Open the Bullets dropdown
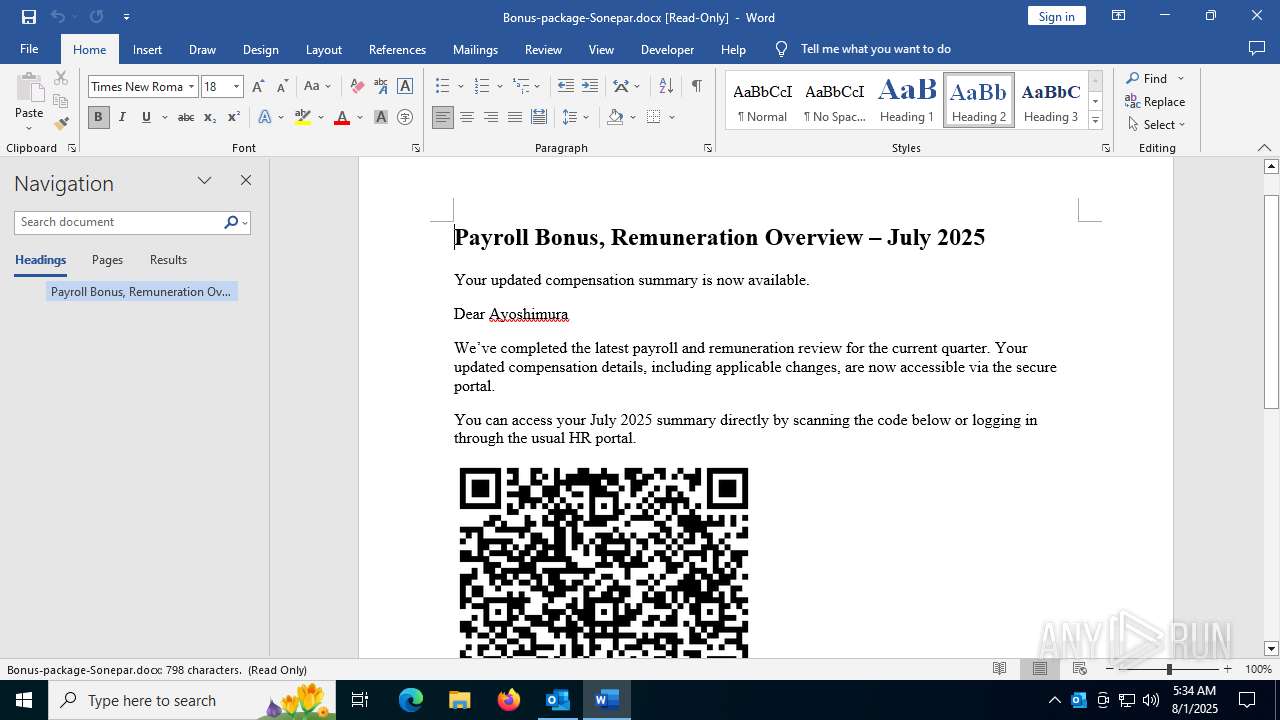Image resolution: width=1280 pixels, height=720 pixels. [x=460, y=86]
